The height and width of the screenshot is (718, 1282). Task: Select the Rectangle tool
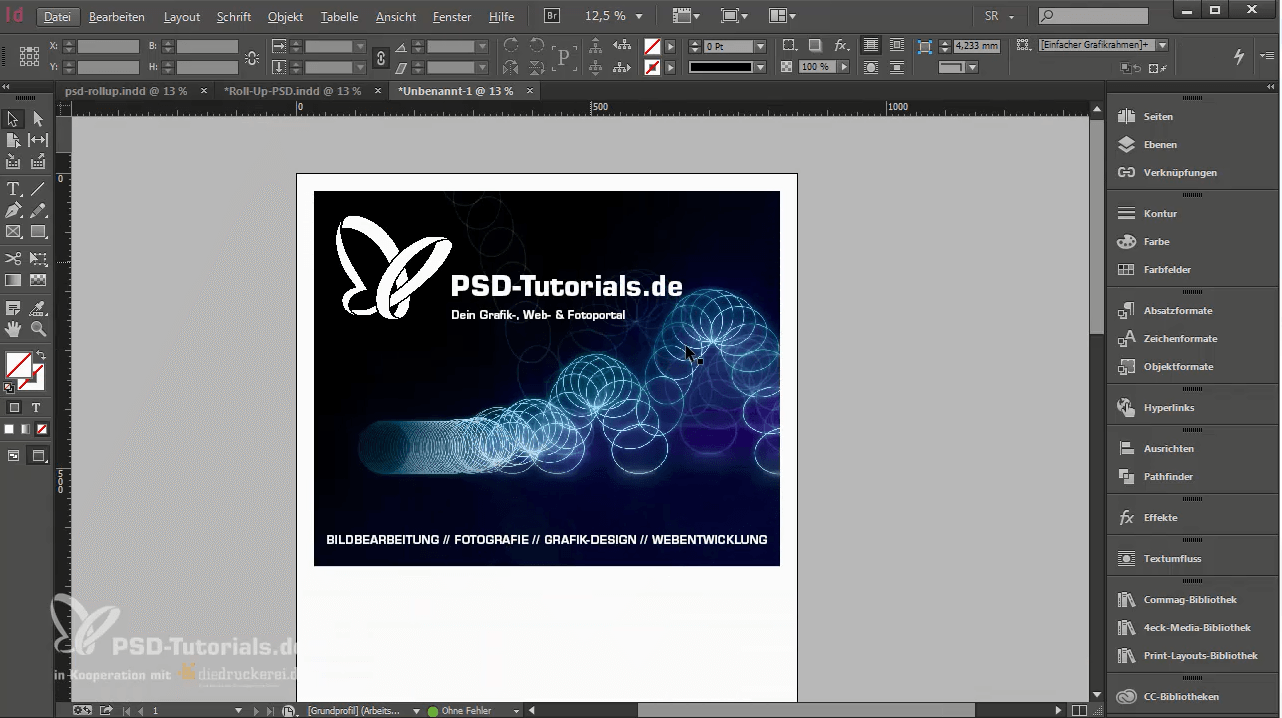point(38,232)
